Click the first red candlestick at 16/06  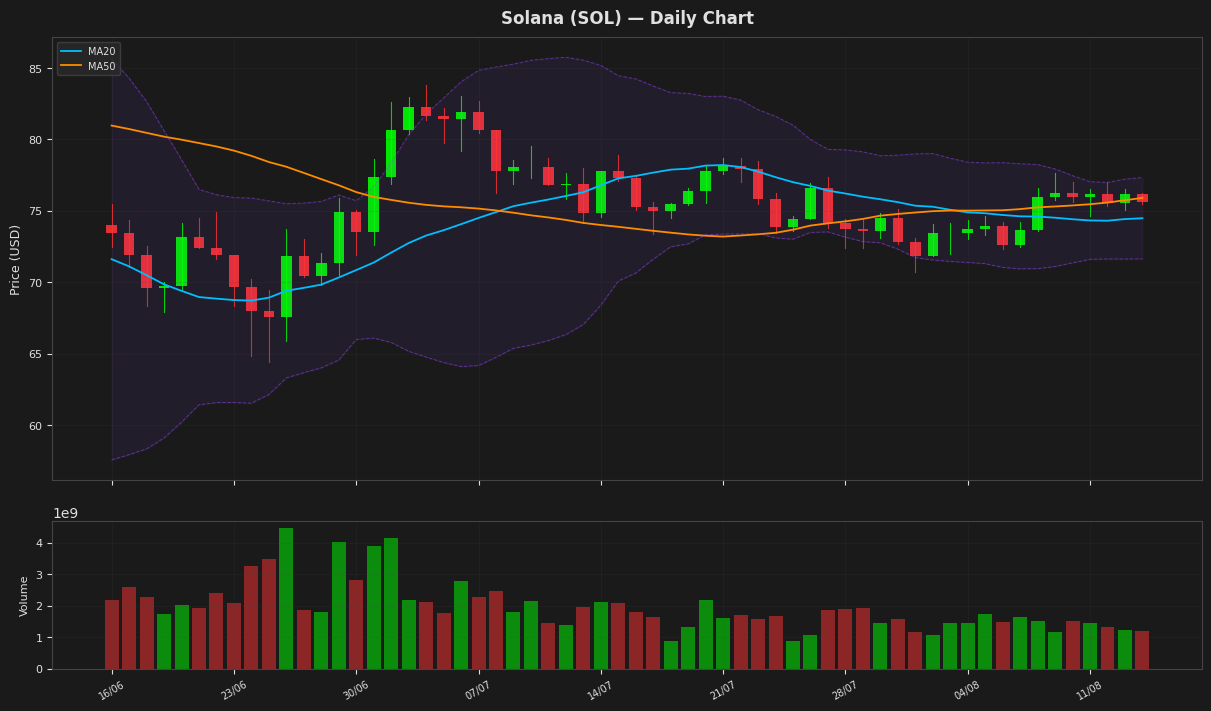(112, 229)
